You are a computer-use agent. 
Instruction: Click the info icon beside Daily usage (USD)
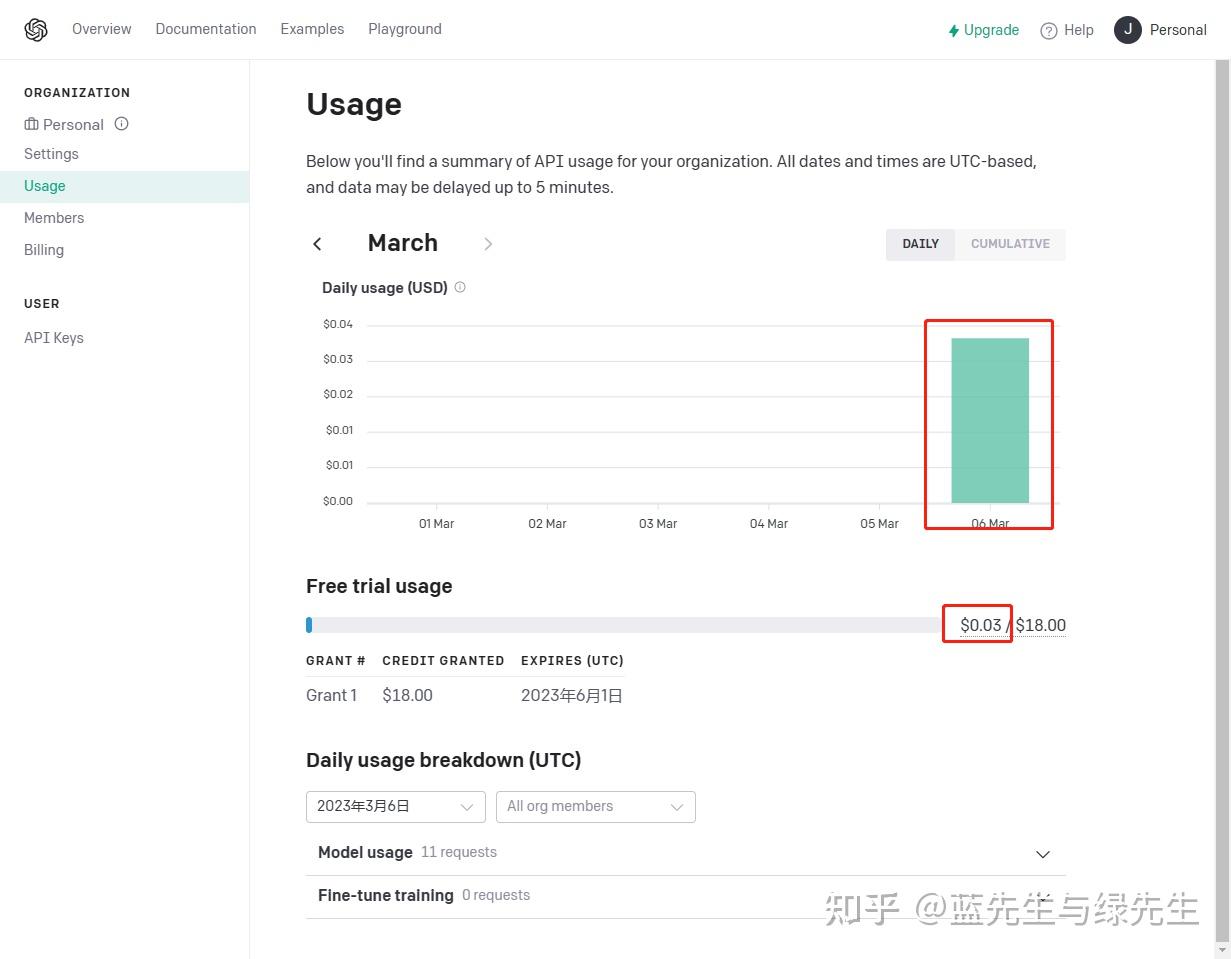pos(459,287)
